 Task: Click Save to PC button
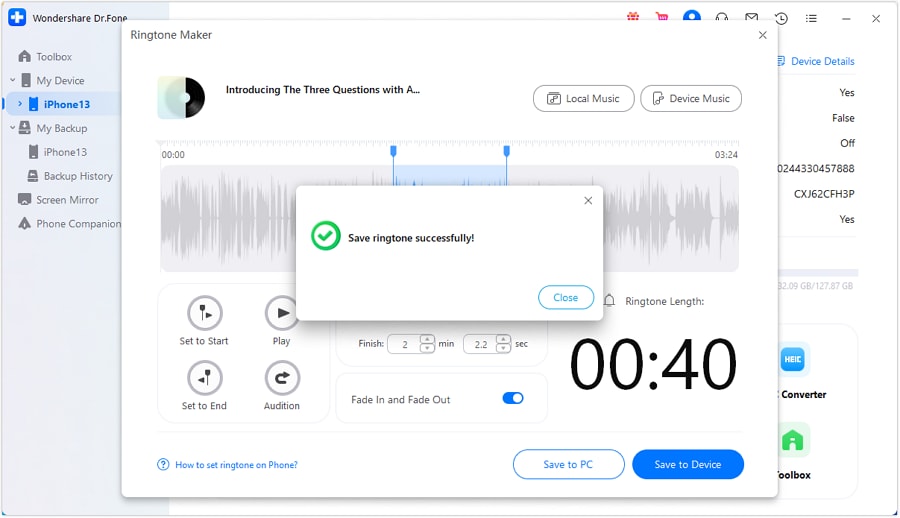pos(568,464)
